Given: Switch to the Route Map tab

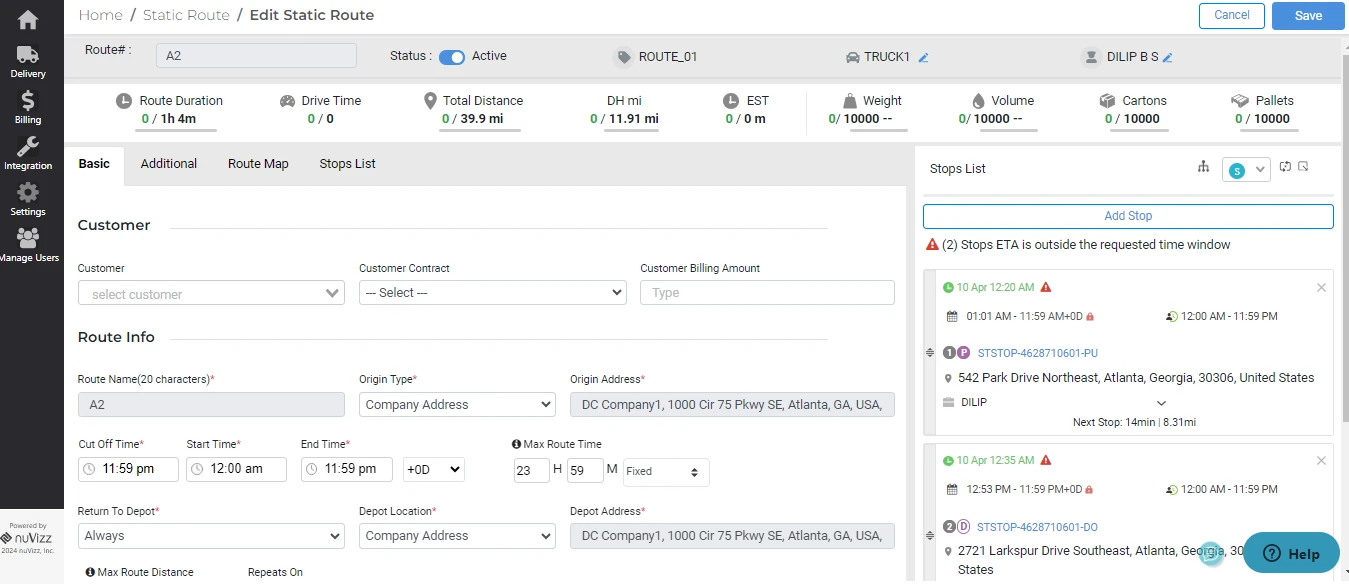Looking at the screenshot, I should (x=258, y=164).
